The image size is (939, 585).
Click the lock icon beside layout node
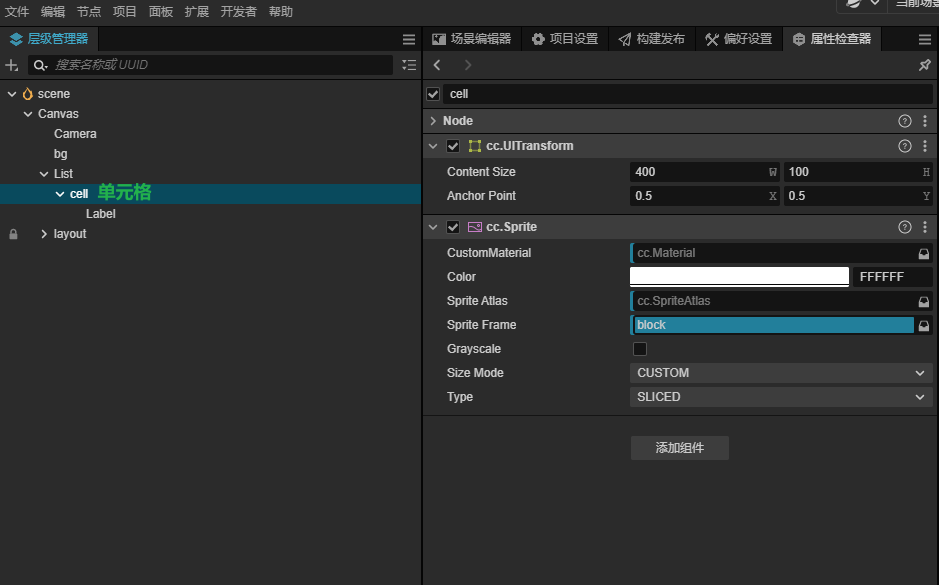[13, 234]
